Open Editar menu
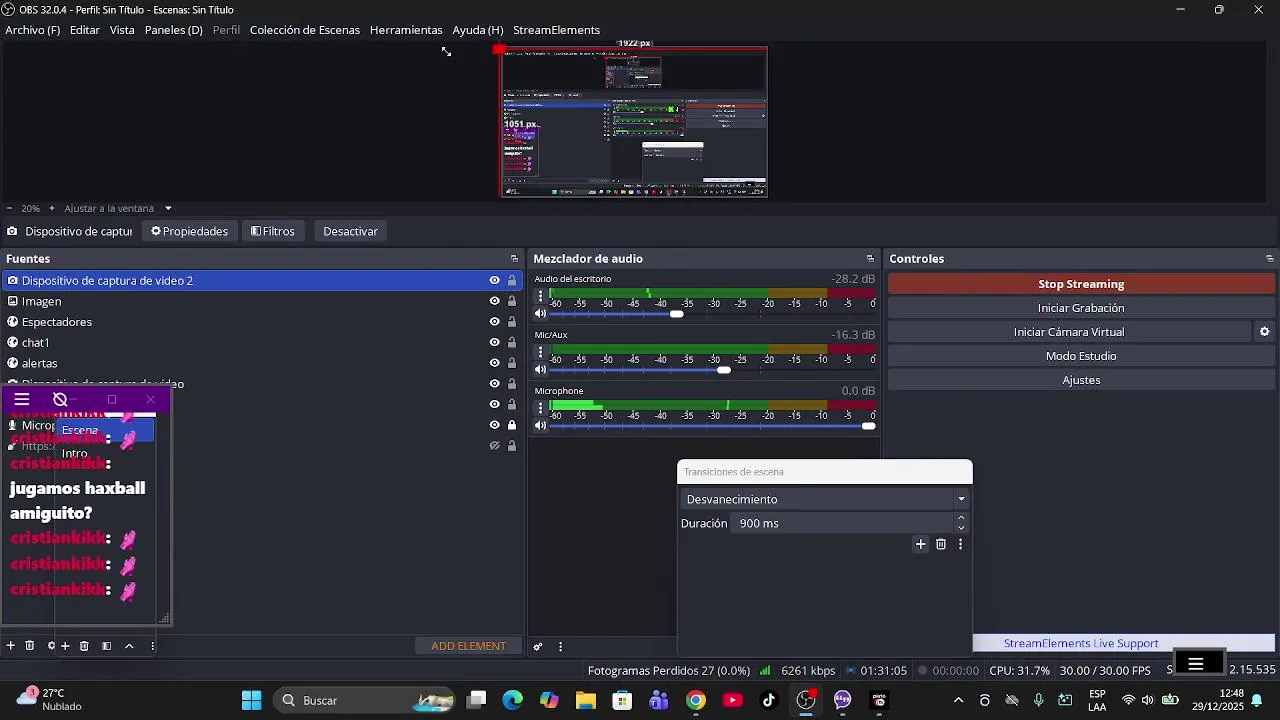The height and width of the screenshot is (720, 1280). pyautogui.click(x=84, y=30)
